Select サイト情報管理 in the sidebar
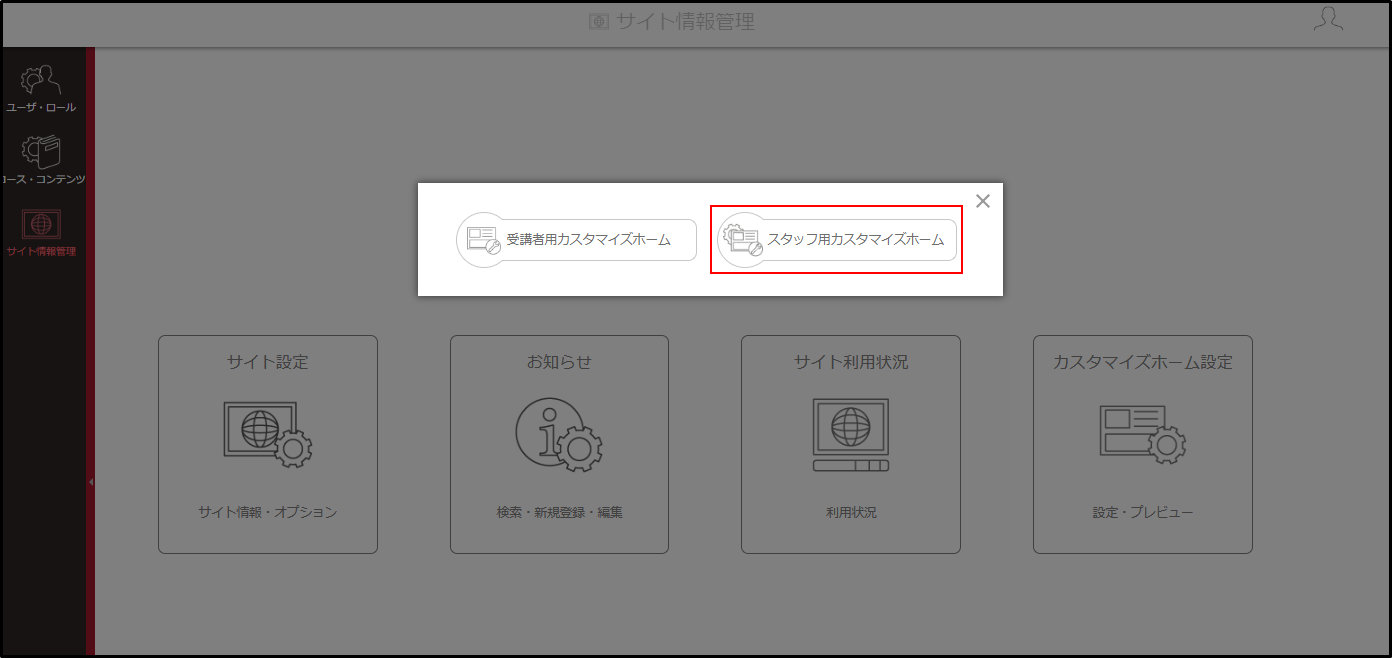1392x658 pixels. (x=42, y=232)
